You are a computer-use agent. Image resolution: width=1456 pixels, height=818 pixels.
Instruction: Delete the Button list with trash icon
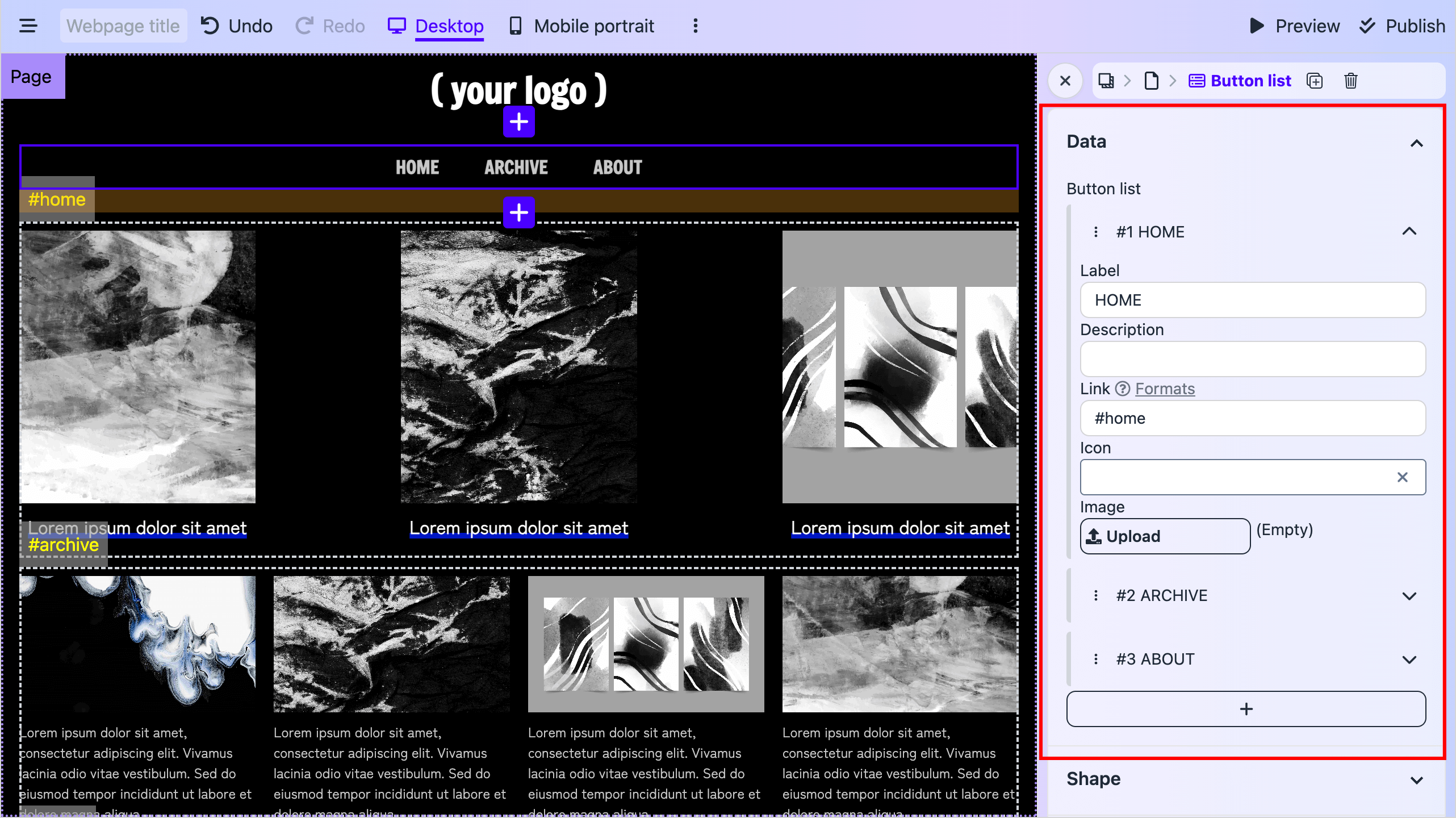[x=1350, y=81]
